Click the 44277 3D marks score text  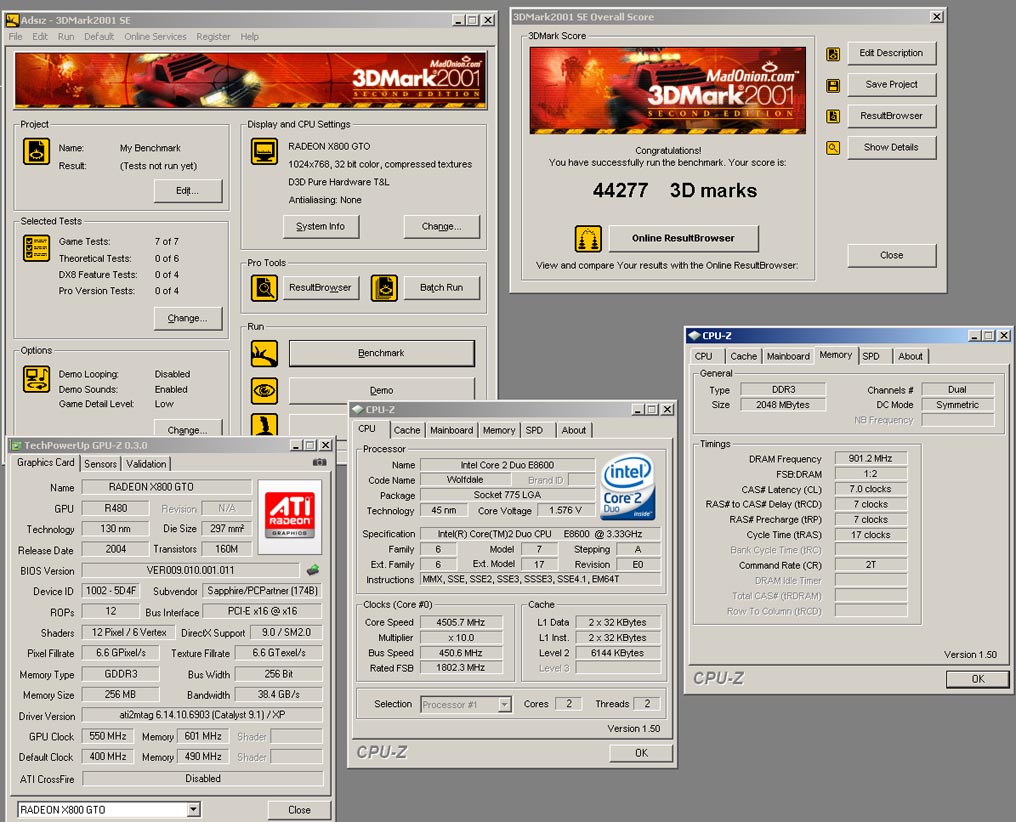675,190
